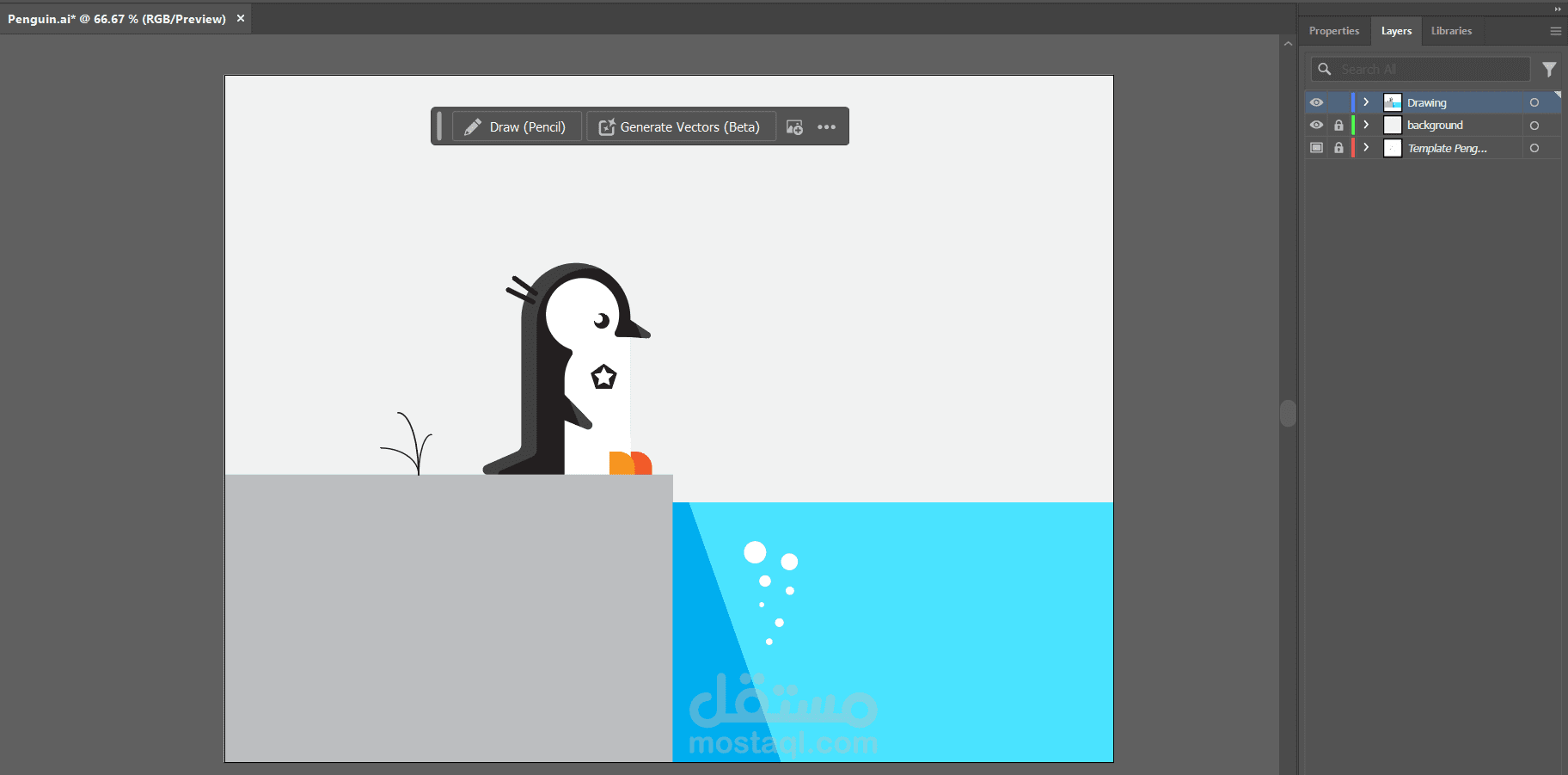The image size is (1568, 775).
Task: Expand the background layer contents
Action: 1364,124
